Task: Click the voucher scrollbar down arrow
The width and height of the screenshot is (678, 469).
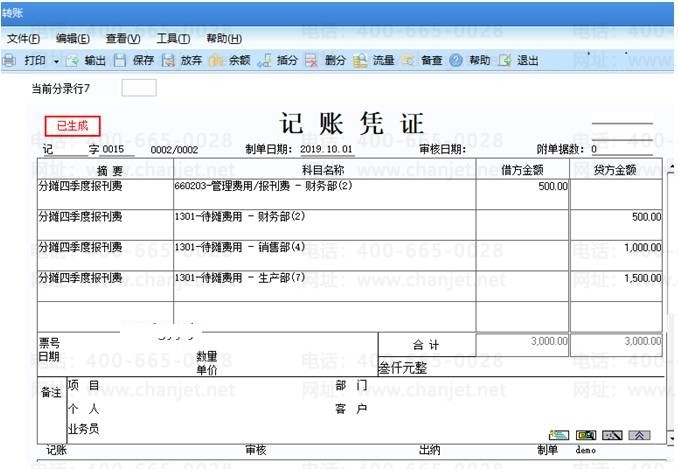Action: (671, 439)
